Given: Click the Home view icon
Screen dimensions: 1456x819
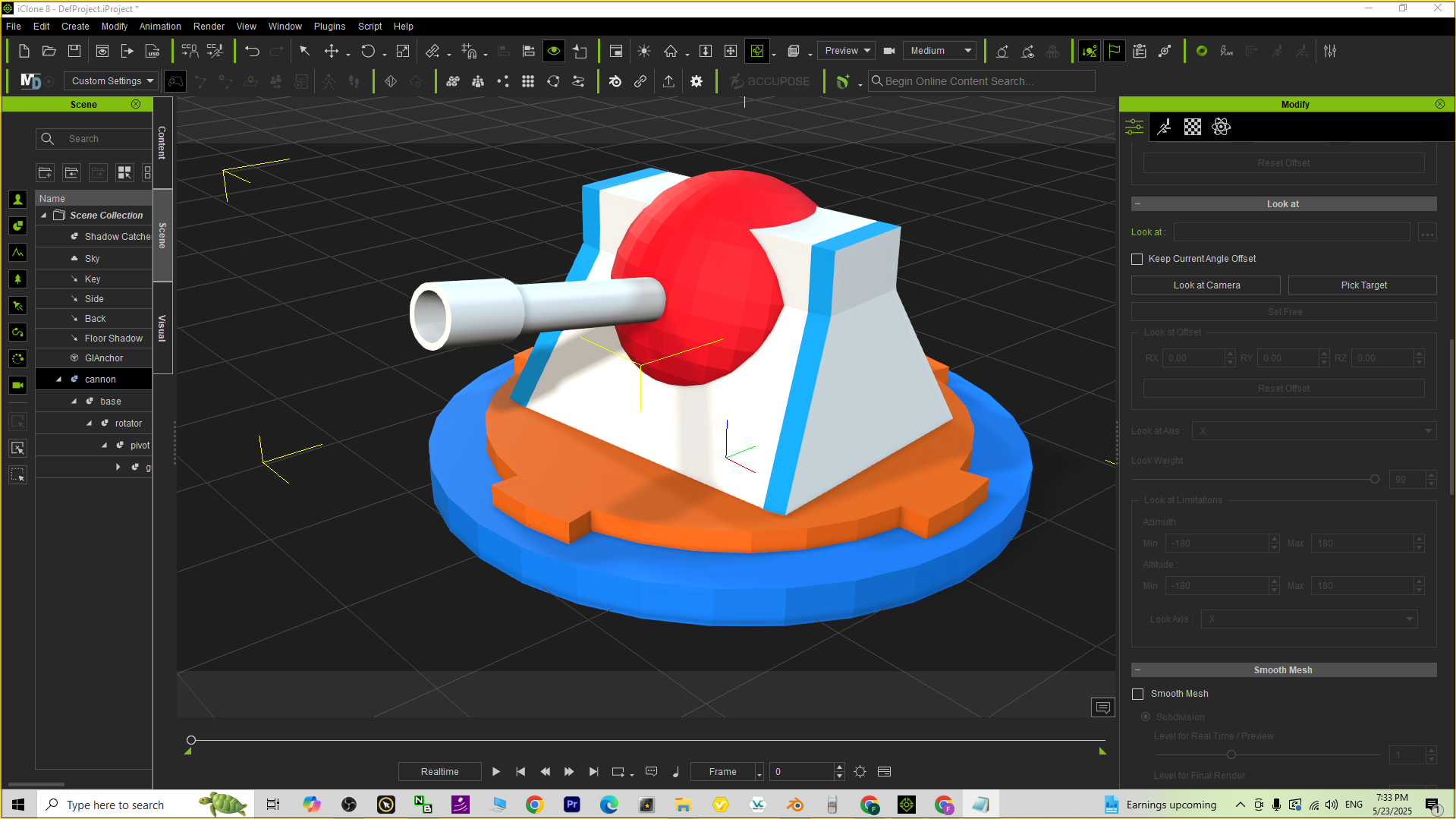Looking at the screenshot, I should pyautogui.click(x=671, y=51).
